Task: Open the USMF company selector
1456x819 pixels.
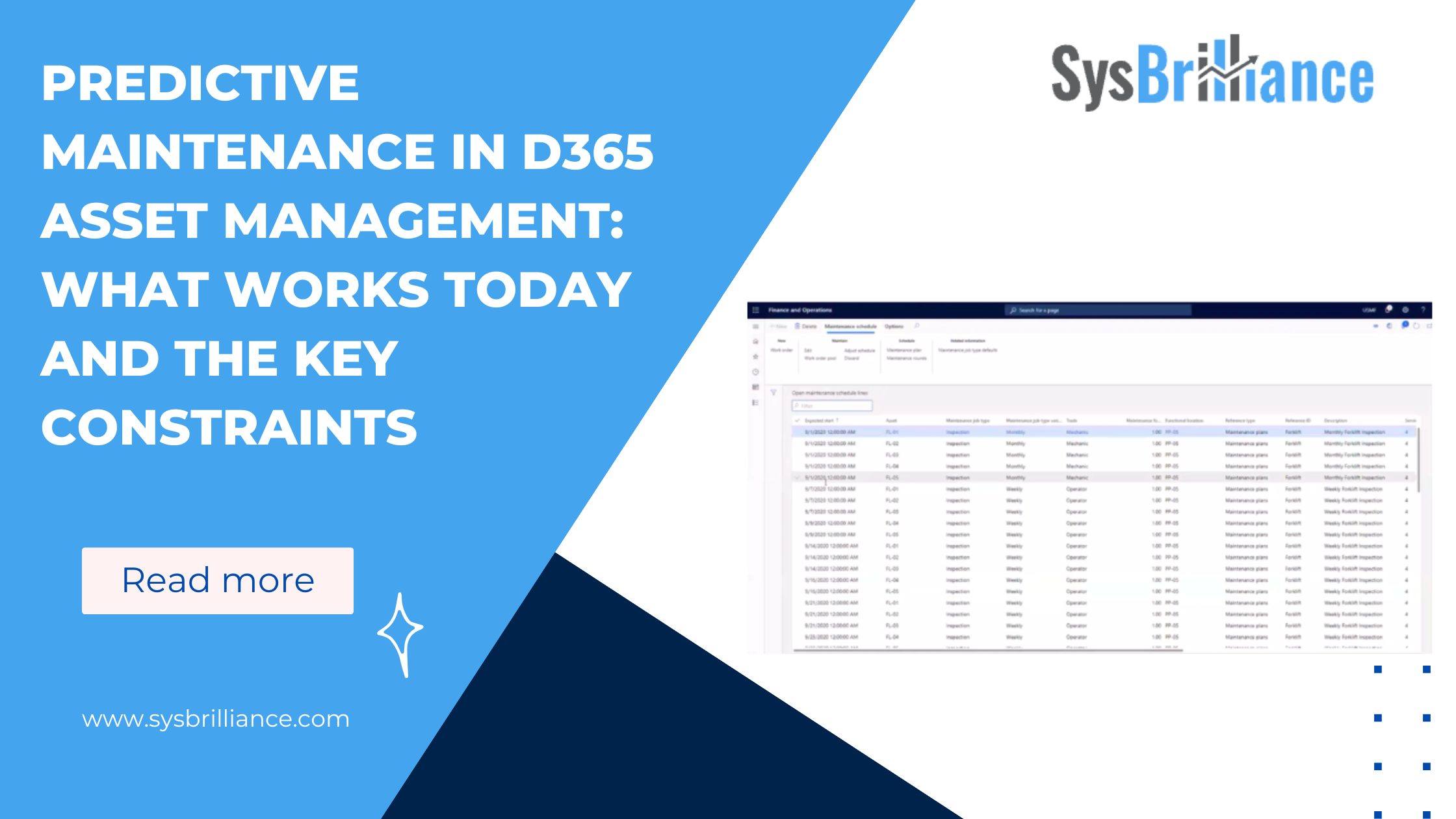Action: 1369,310
